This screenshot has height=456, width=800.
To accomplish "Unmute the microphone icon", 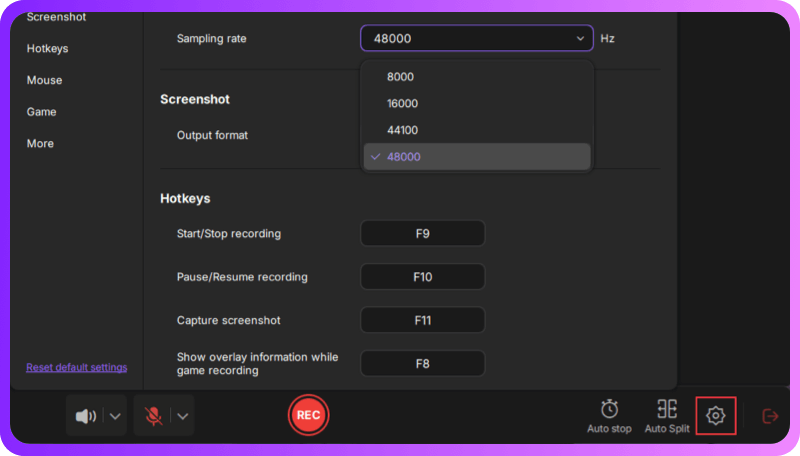I will 153,416.
